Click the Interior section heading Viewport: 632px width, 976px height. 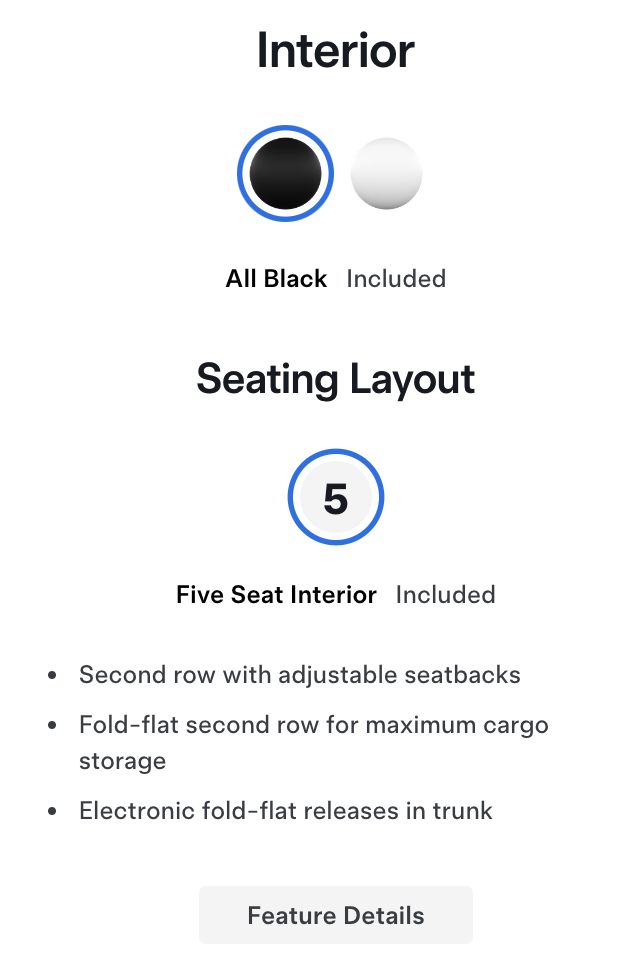tap(336, 50)
